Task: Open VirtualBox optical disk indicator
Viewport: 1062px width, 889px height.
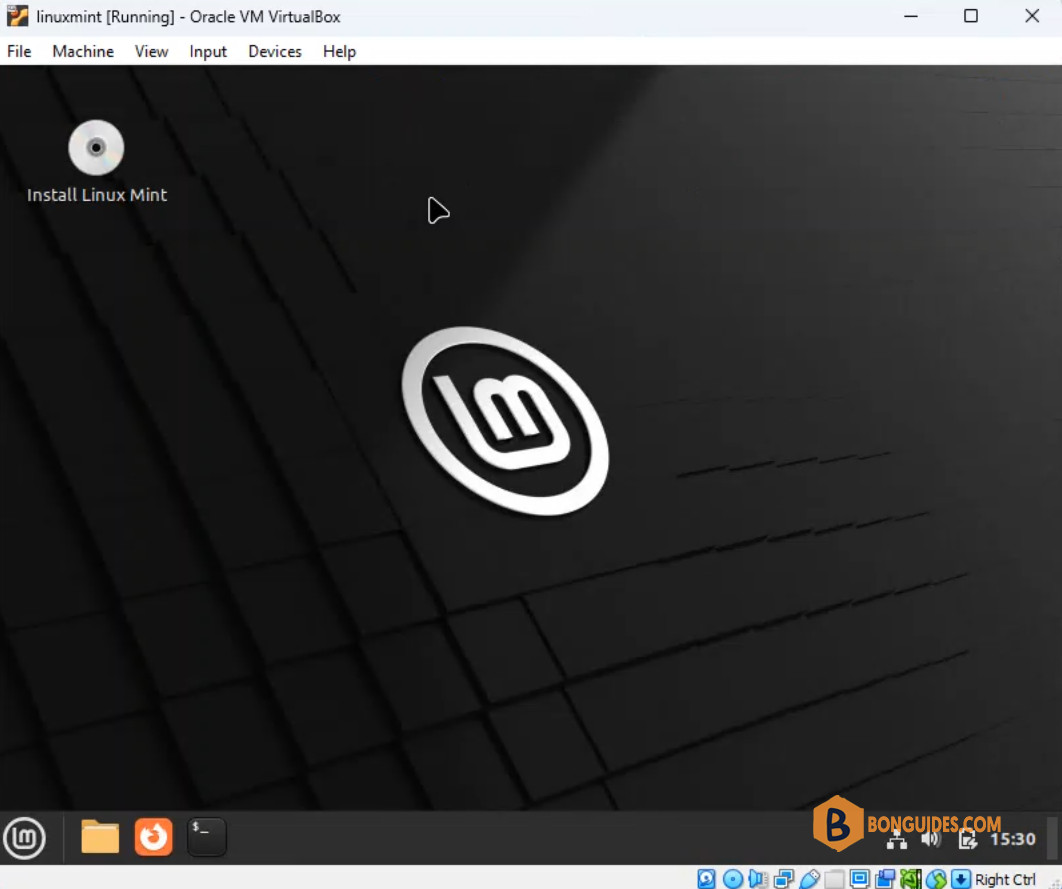Action: 733,879
